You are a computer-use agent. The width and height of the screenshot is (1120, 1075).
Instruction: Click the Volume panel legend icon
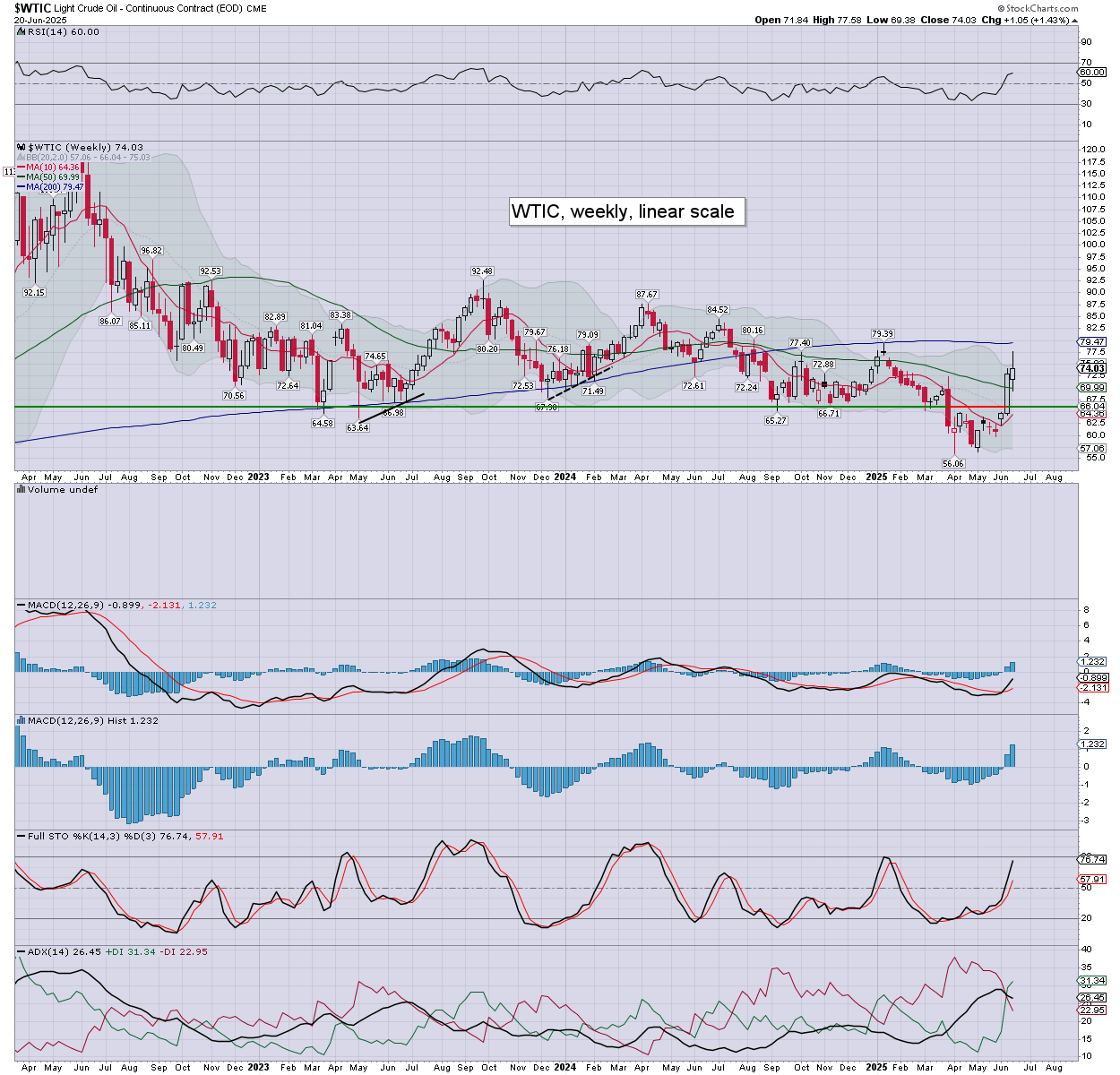click(x=22, y=490)
